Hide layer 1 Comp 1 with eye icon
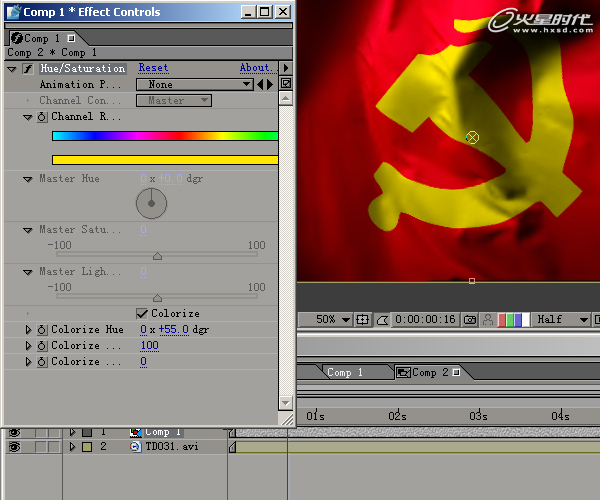This screenshot has width=600, height=500. coord(15,433)
